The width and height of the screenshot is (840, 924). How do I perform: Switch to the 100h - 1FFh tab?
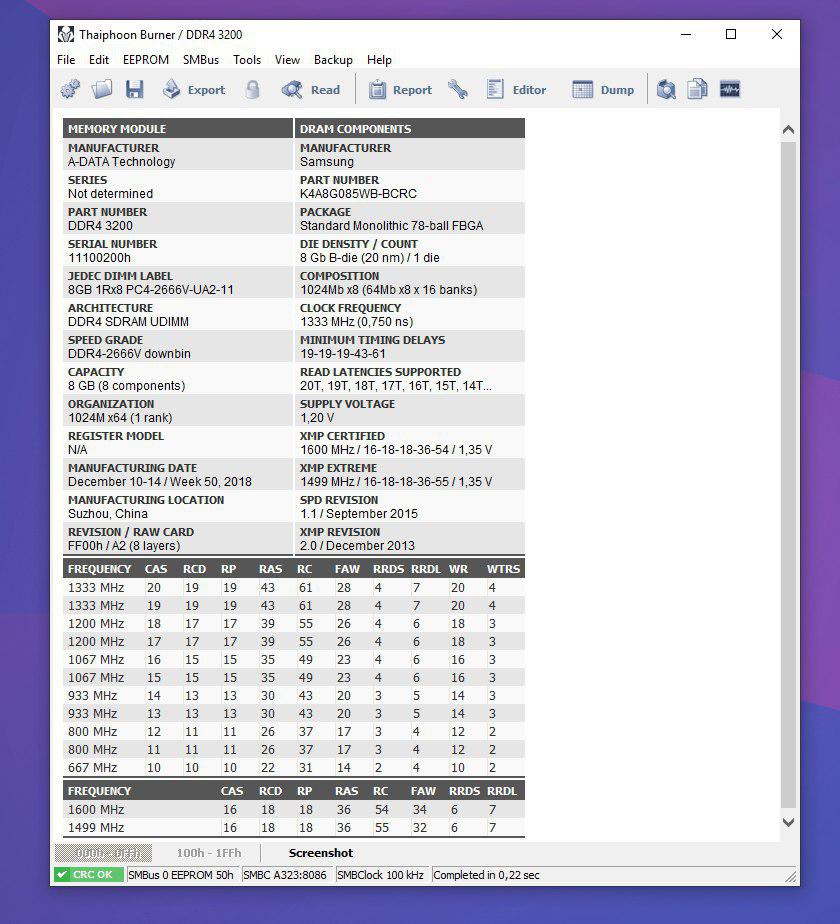(209, 853)
